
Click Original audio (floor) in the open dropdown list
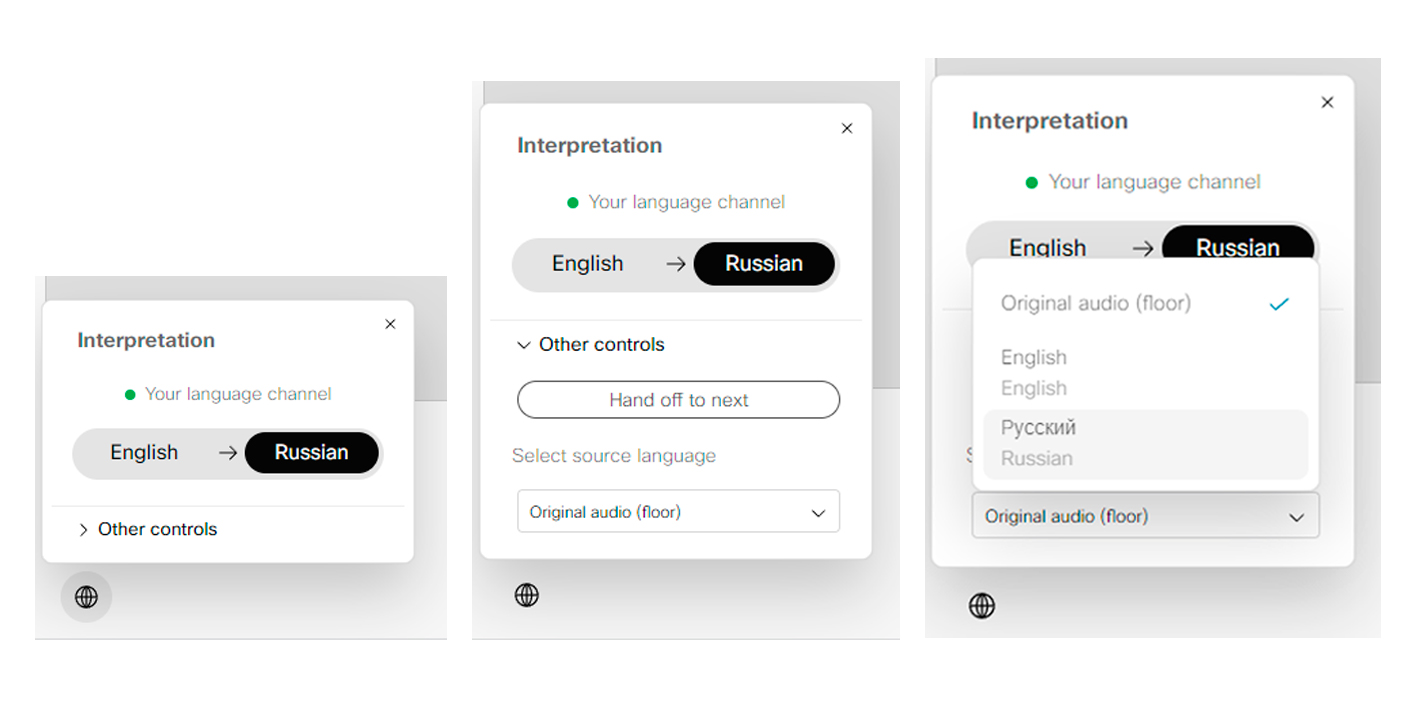click(x=1095, y=303)
